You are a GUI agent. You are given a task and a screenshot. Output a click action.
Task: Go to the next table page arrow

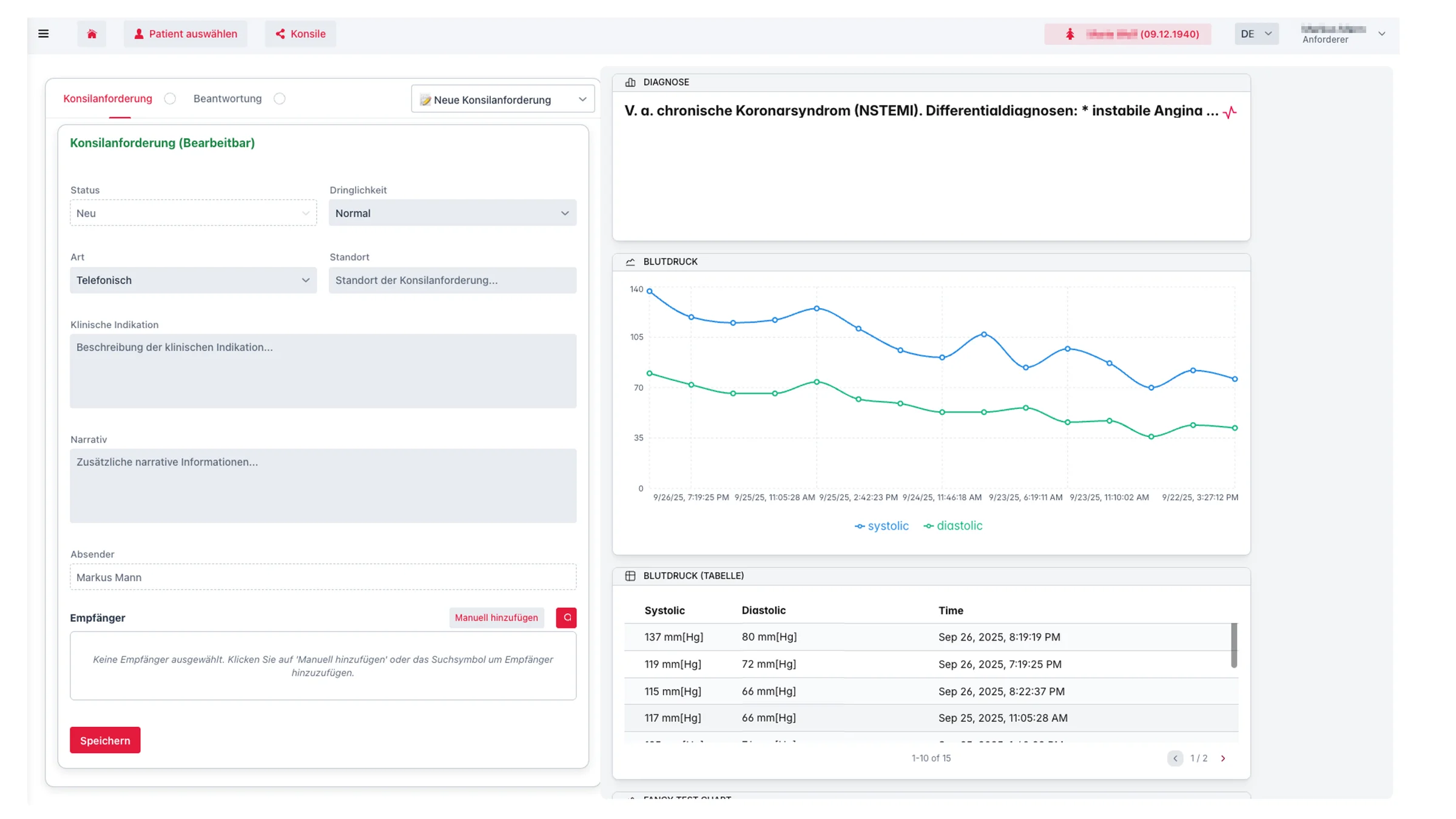click(x=1223, y=758)
